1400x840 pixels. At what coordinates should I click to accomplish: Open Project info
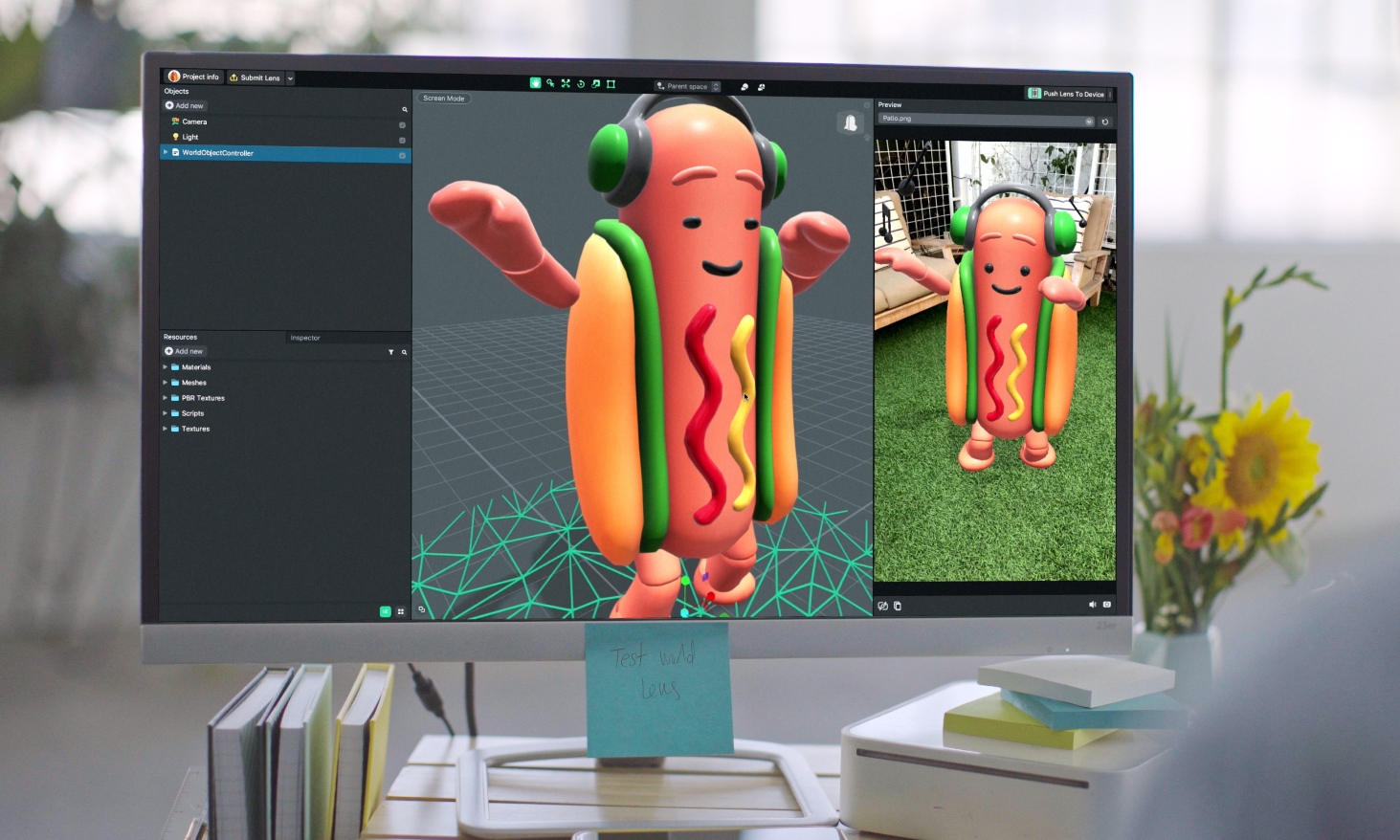pyautogui.click(x=194, y=77)
